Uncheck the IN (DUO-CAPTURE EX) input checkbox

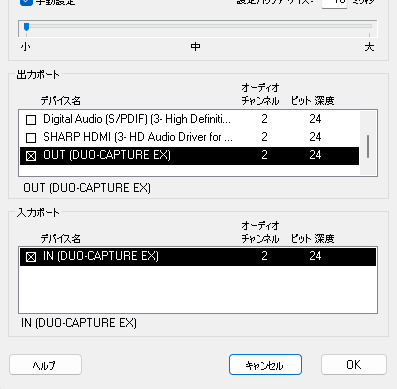tap(31, 257)
